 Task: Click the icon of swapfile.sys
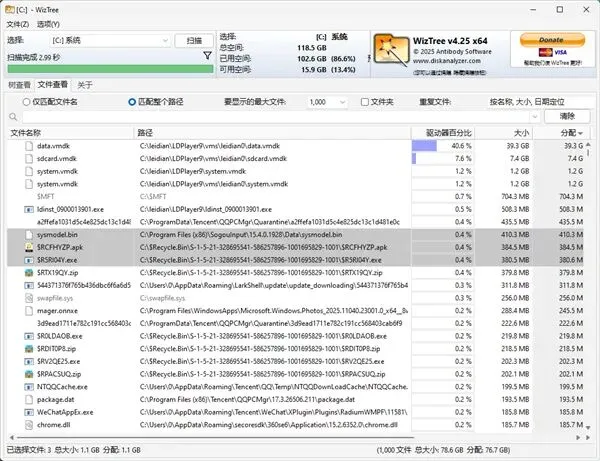[29, 298]
